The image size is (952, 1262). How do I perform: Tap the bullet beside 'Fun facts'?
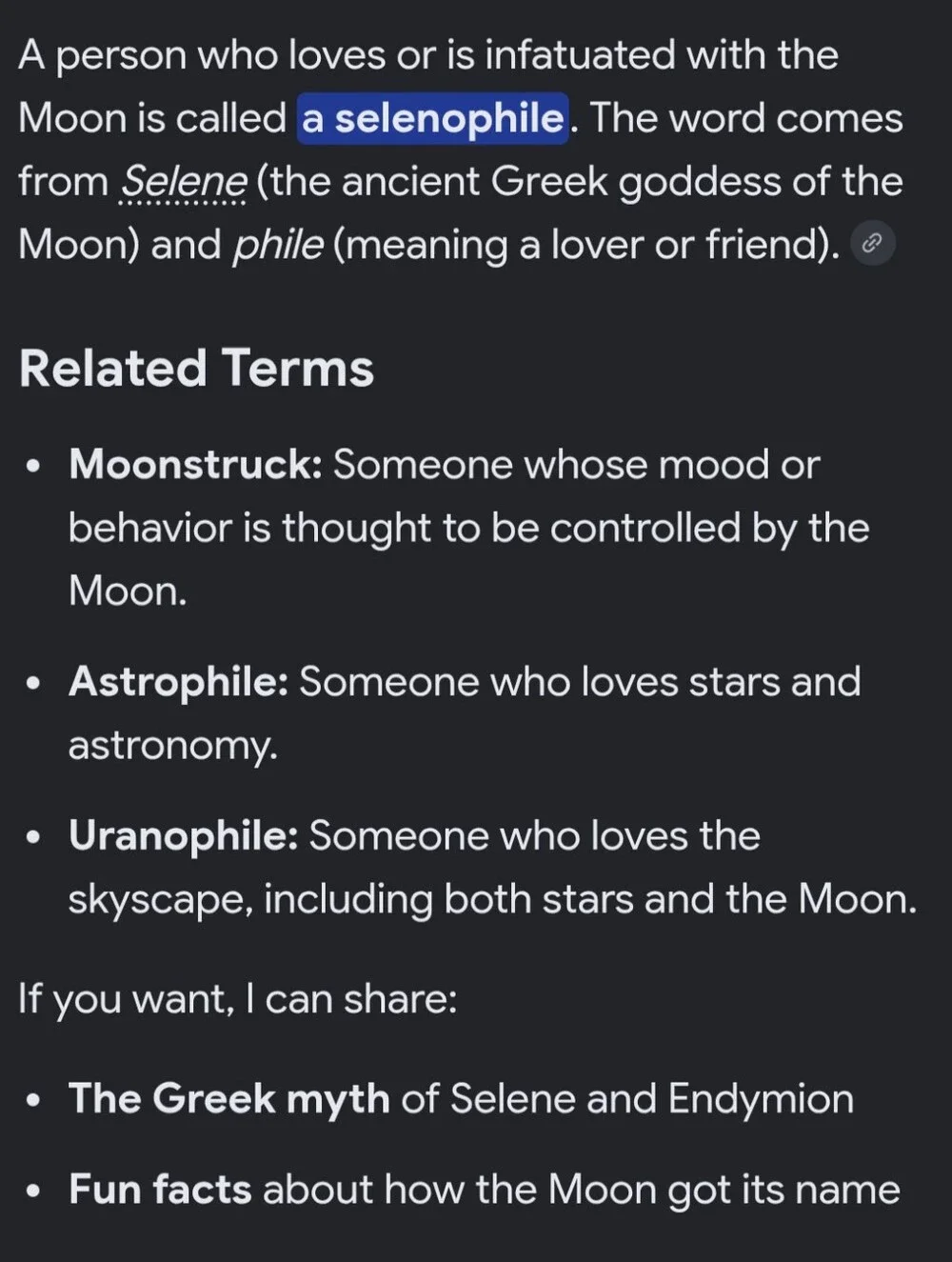(34, 1192)
